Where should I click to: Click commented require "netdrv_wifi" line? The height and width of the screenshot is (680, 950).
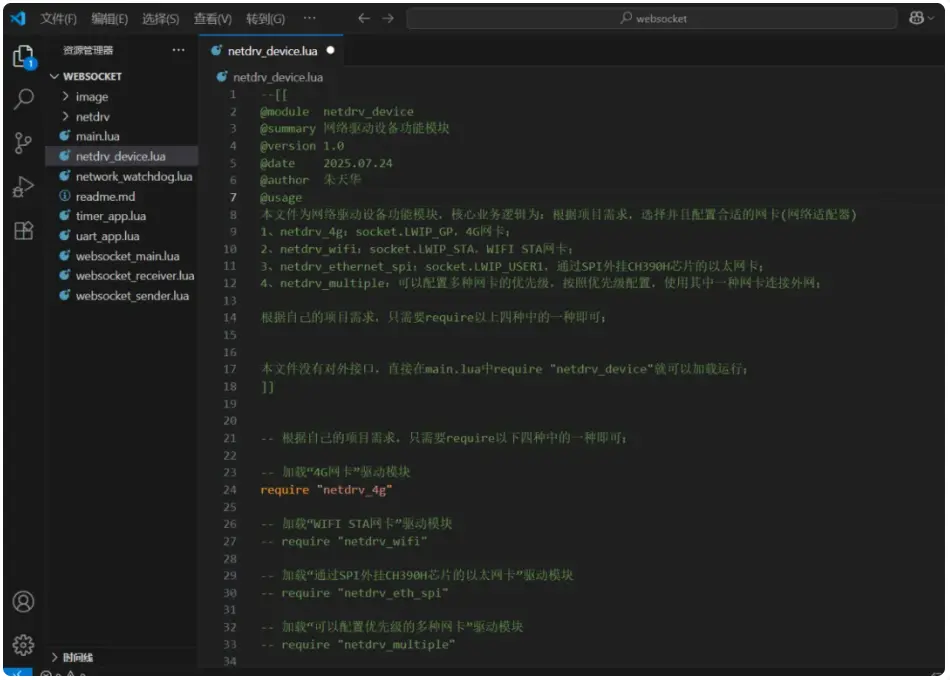coord(344,541)
